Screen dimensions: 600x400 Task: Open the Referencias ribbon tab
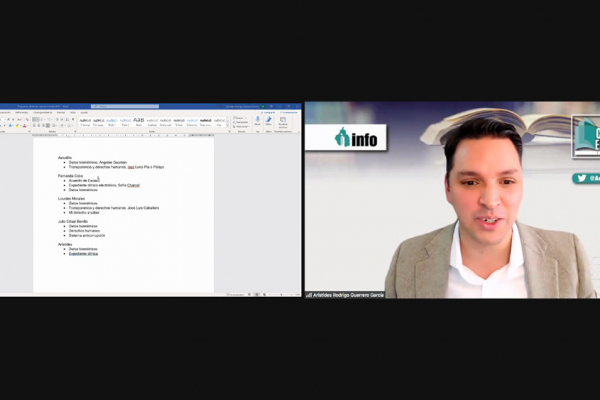[x=21, y=113]
